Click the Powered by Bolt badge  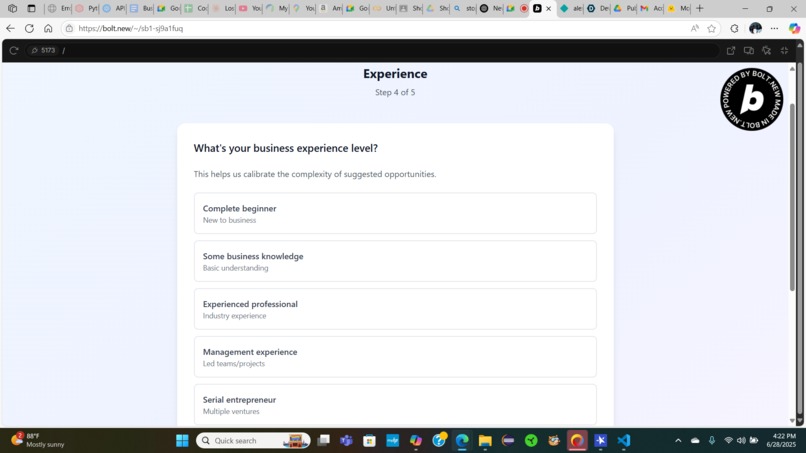tap(752, 99)
